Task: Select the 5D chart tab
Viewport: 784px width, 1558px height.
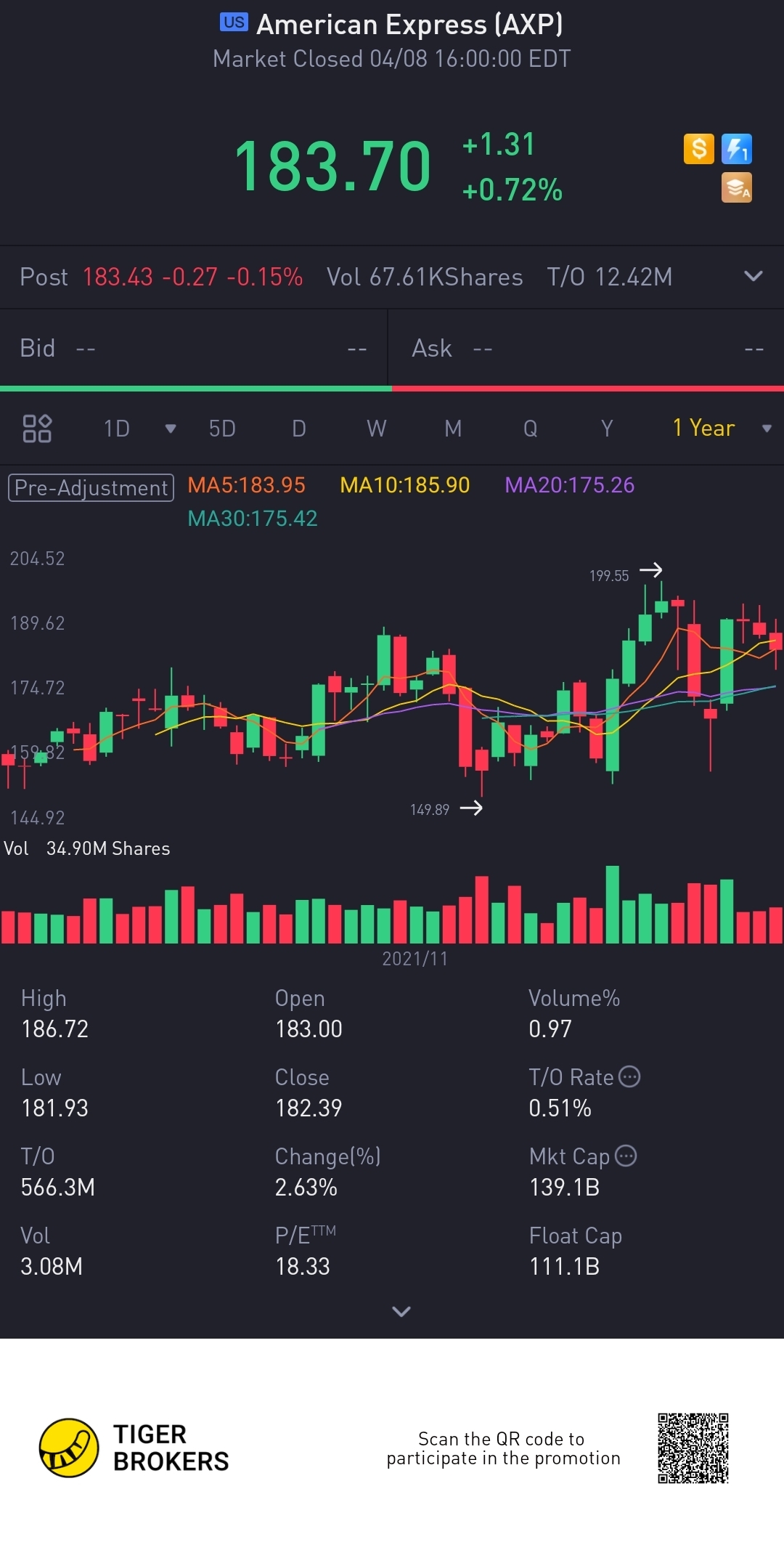Action: pyautogui.click(x=222, y=429)
